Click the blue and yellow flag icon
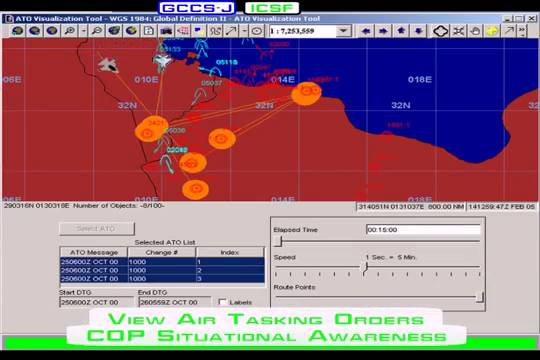Screen dimensions: 540x360 [x=199, y=31]
